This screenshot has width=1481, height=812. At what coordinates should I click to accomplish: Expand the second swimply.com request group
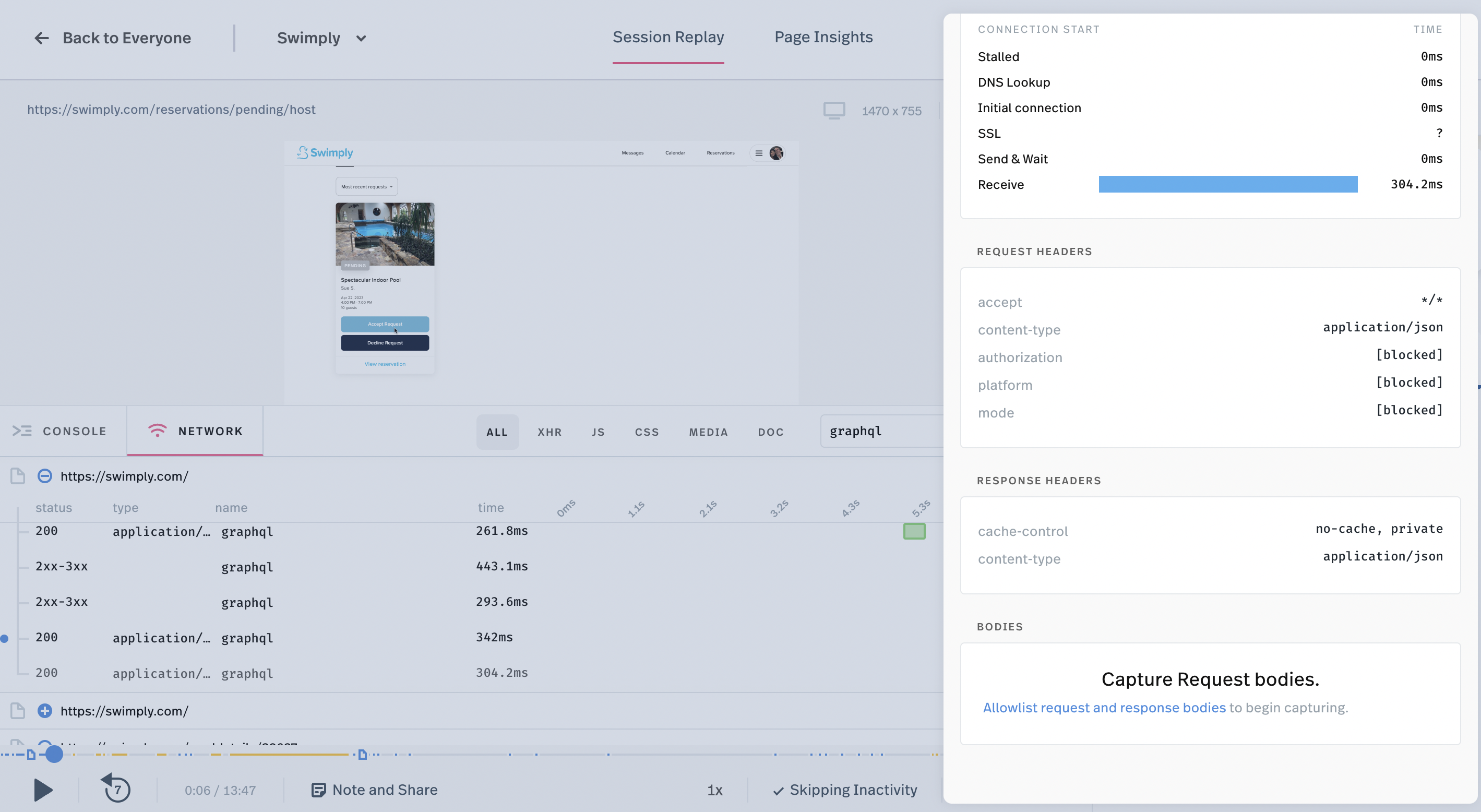point(44,711)
